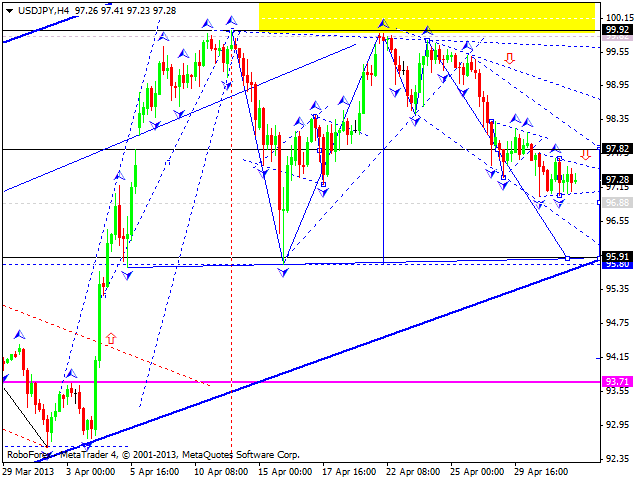Click the fractal arrow below the 15 Apr low
This screenshot has width=640, height=480.
click(x=284, y=271)
